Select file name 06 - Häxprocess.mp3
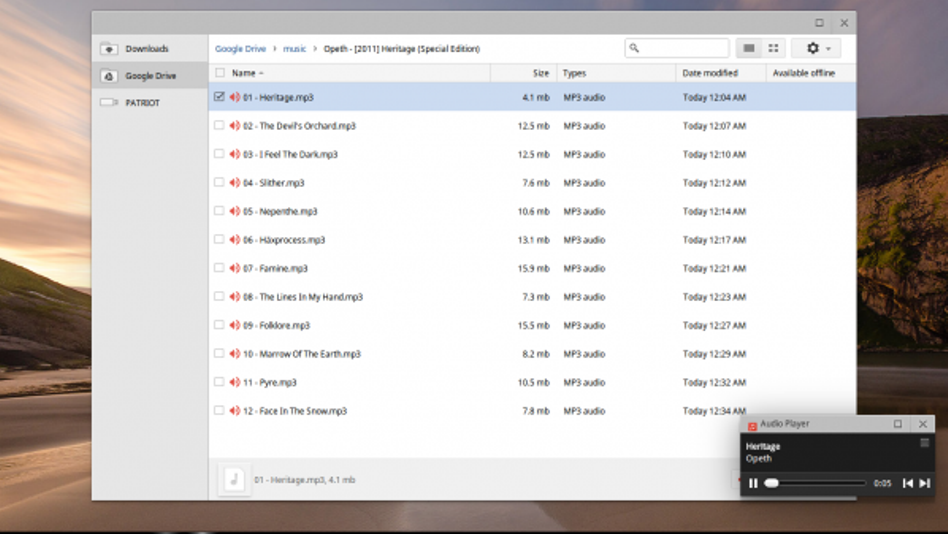 pos(284,239)
